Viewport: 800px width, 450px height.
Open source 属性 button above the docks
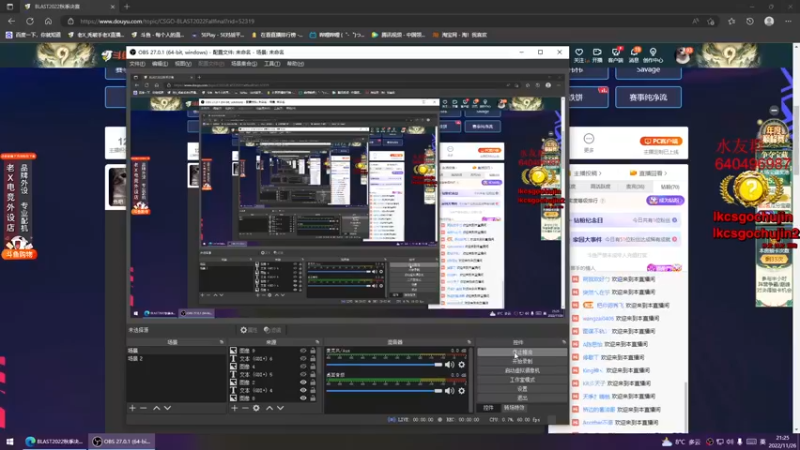coord(249,330)
